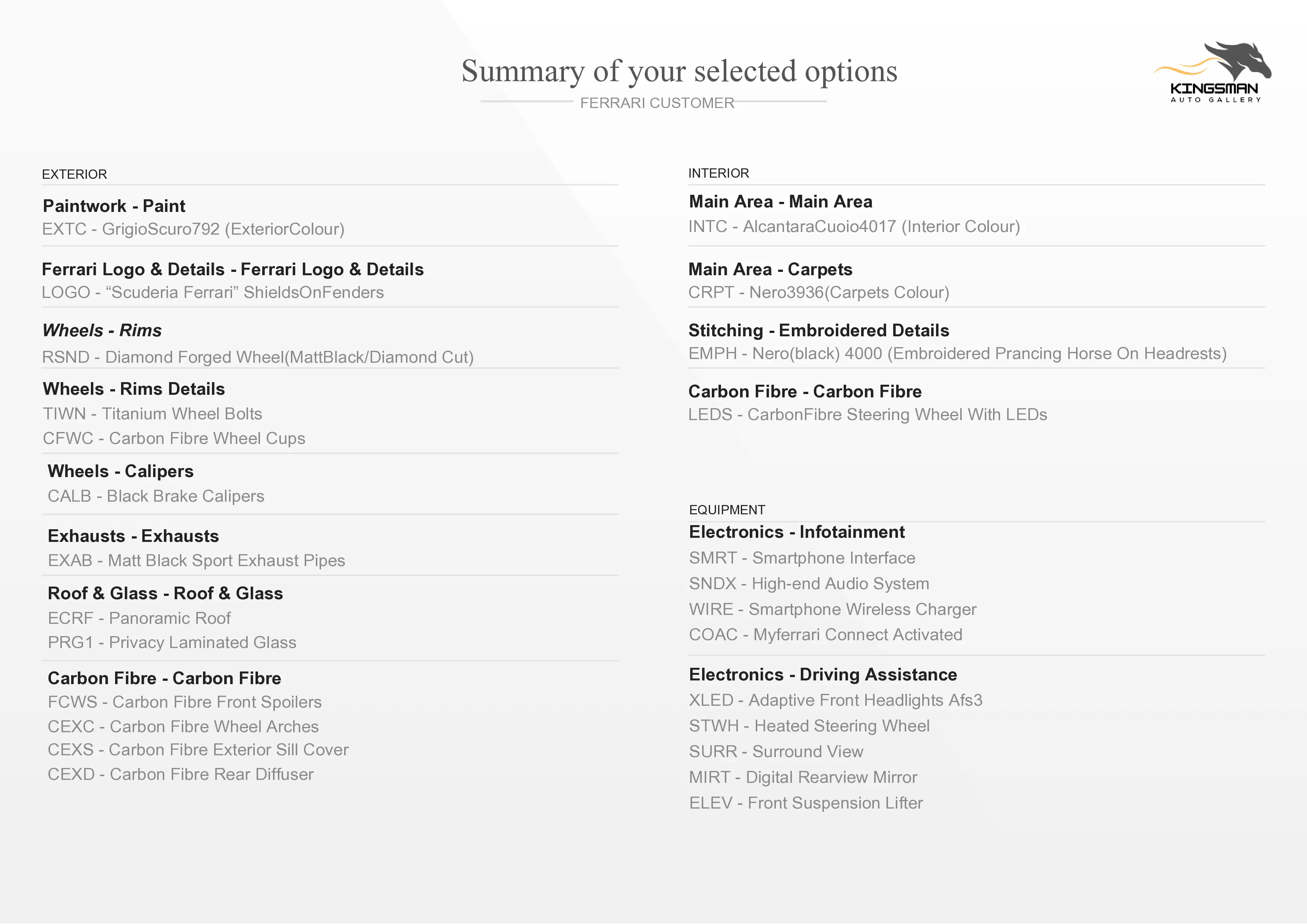
Task: Click the SNDX High-end Audio System entry
Action: pyautogui.click(x=809, y=584)
